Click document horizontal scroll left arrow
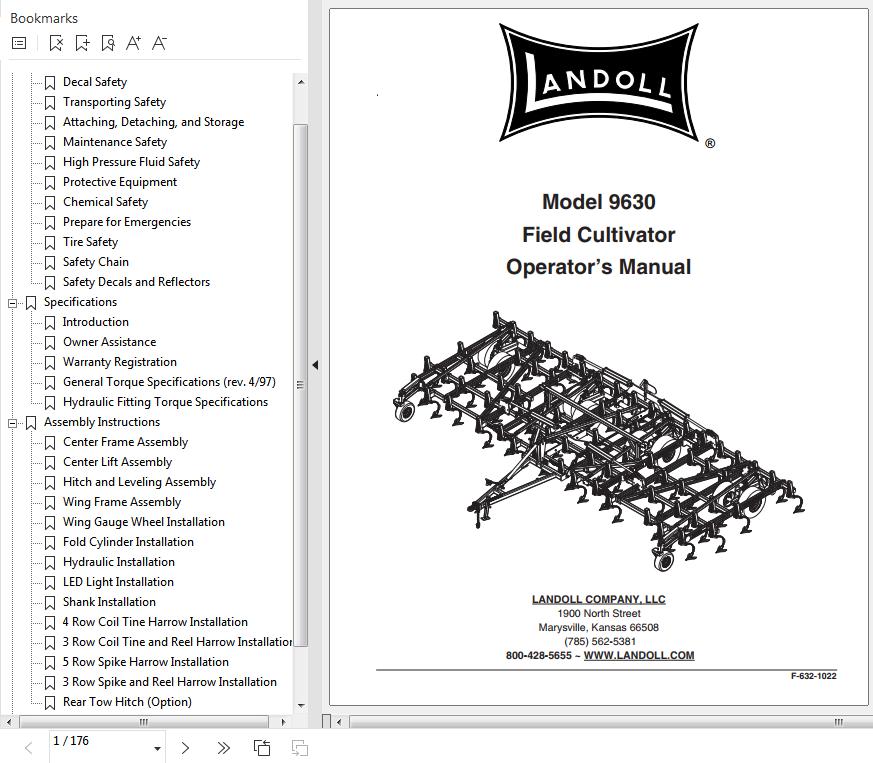873x763 pixels. tap(339, 722)
